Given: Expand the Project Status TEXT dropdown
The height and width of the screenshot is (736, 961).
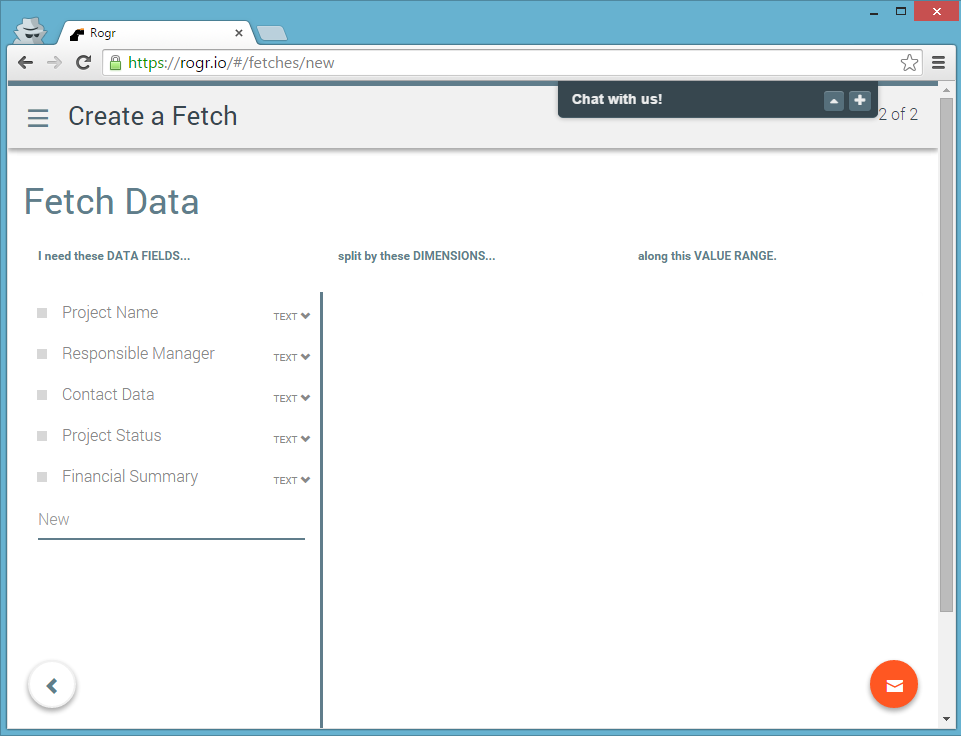Looking at the screenshot, I should click(x=290, y=438).
